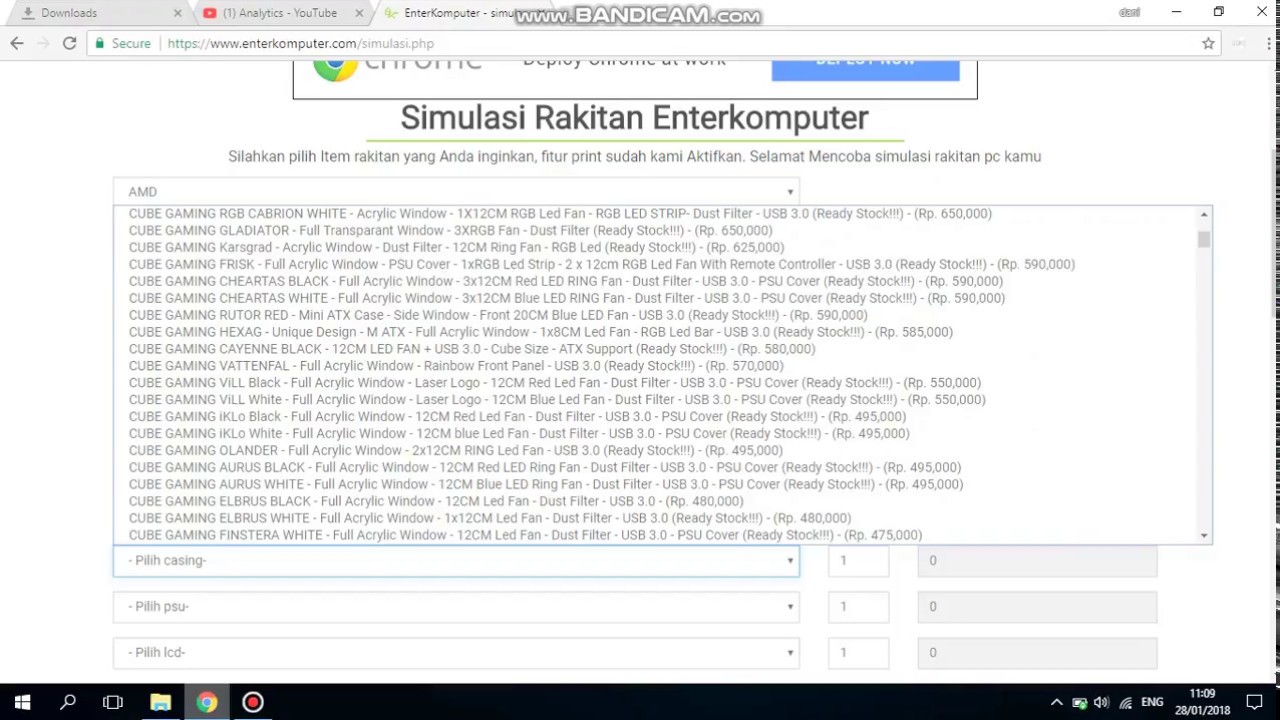Open the Windows Start menu
1280x720 pixels.
click(x=22, y=702)
